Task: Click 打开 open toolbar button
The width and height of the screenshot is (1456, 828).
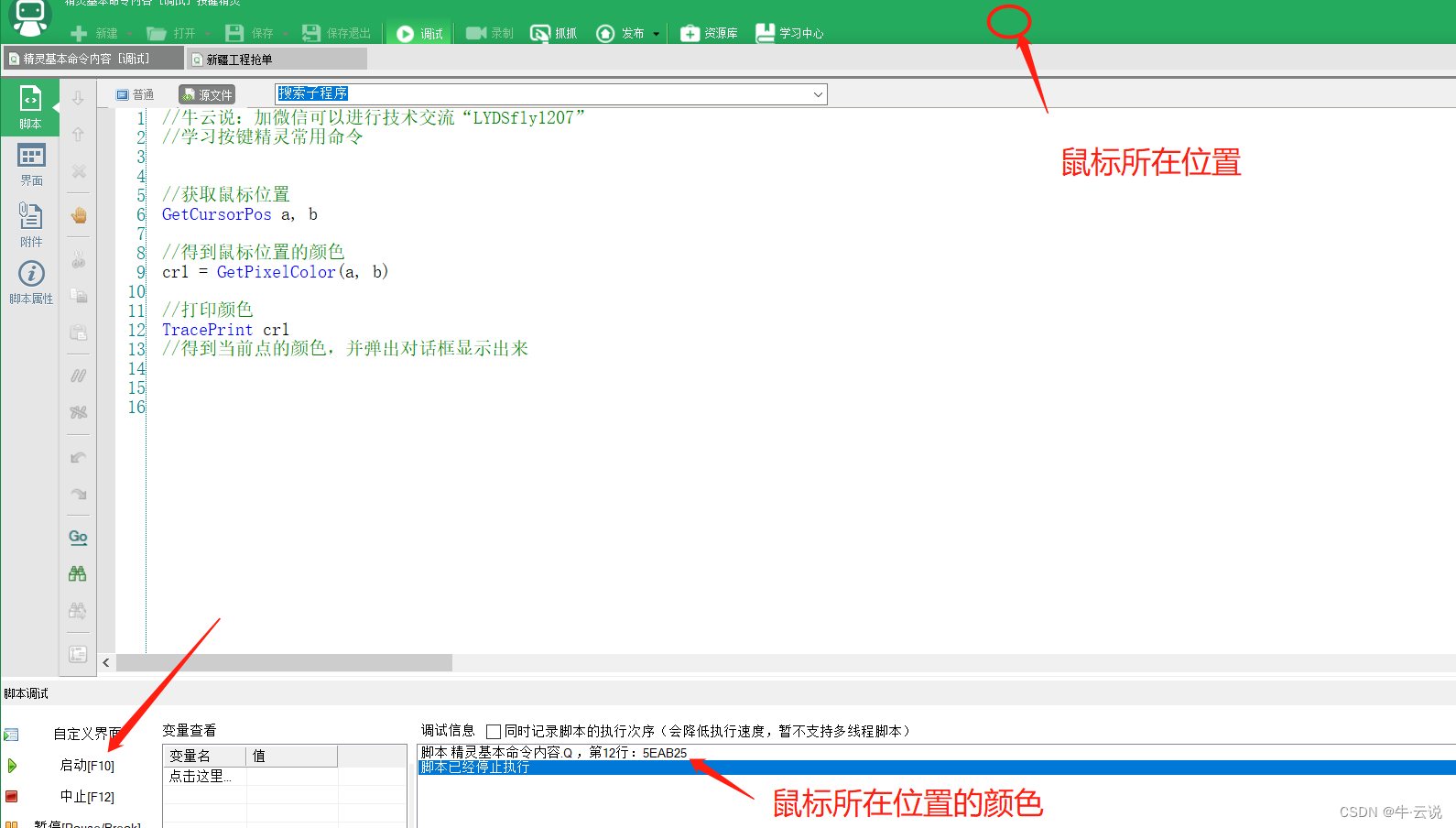Action: point(172,34)
